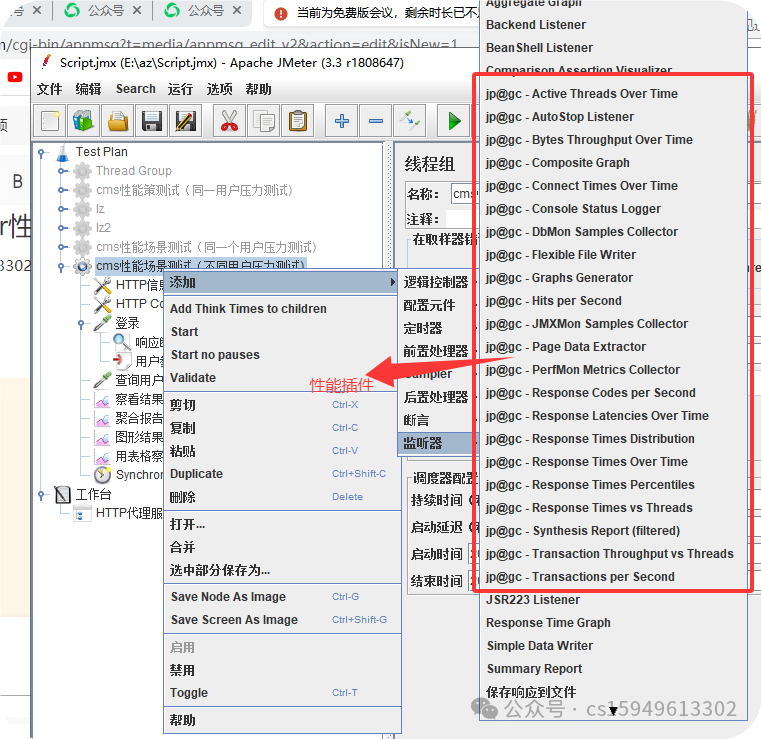761x739 pixels.
Task: Click the gear icon of Thread Group
Action: point(83,171)
